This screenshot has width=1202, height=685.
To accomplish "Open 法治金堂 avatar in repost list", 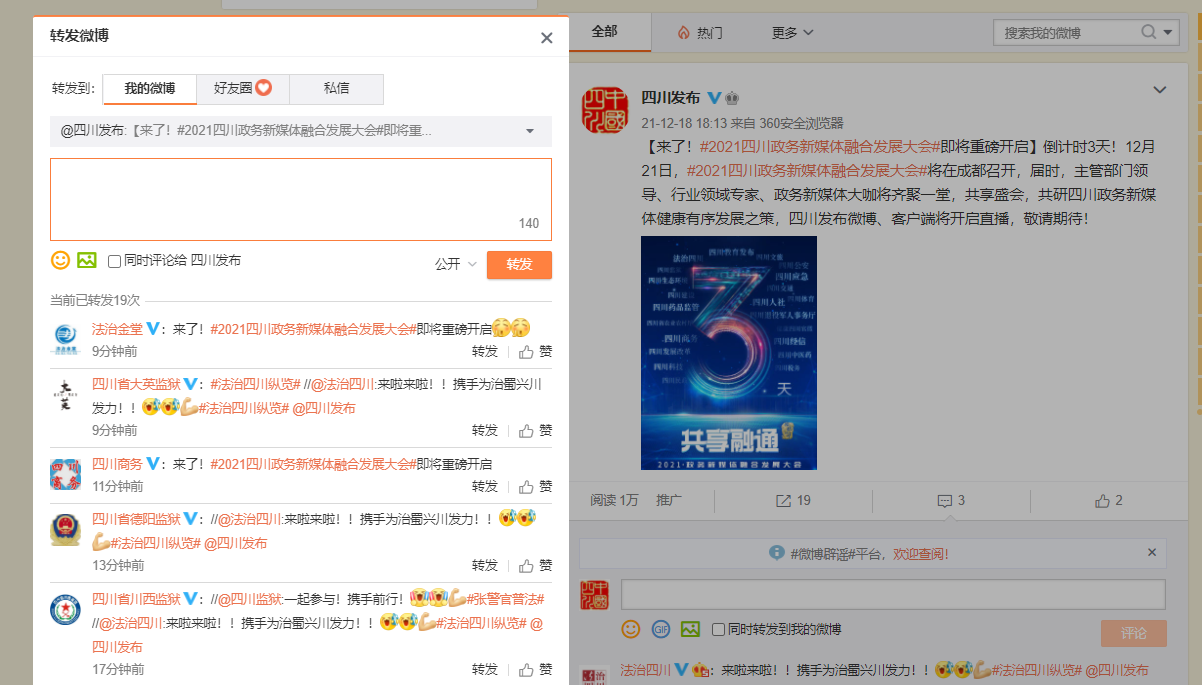I will (x=66, y=337).
